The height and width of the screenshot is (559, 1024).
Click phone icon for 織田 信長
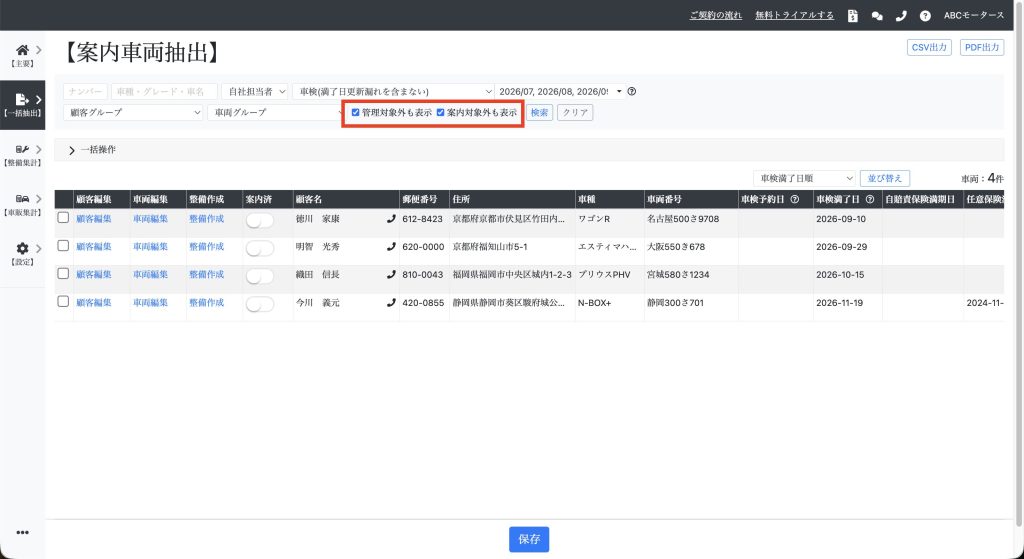click(x=391, y=275)
